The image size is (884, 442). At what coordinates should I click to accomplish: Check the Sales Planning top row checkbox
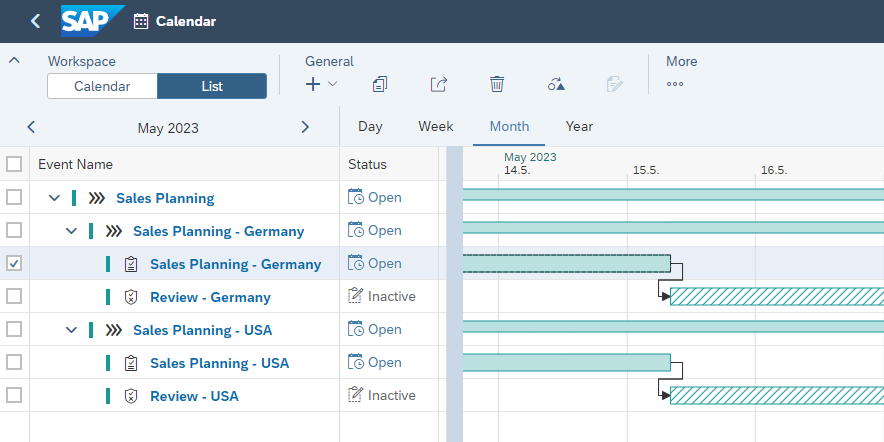pos(14,197)
